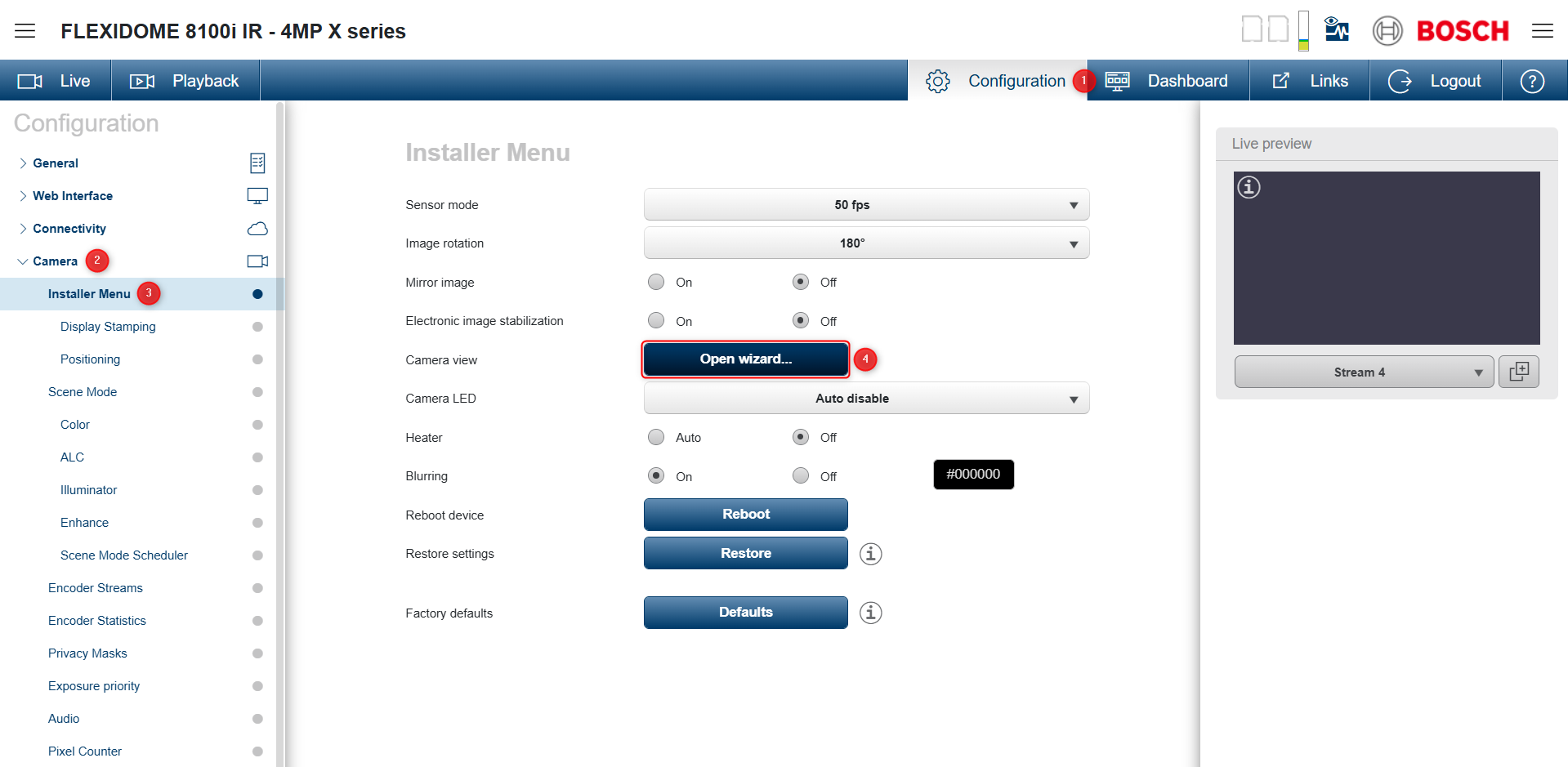The height and width of the screenshot is (767, 1568).
Task: Expand the General section
Action: point(23,163)
